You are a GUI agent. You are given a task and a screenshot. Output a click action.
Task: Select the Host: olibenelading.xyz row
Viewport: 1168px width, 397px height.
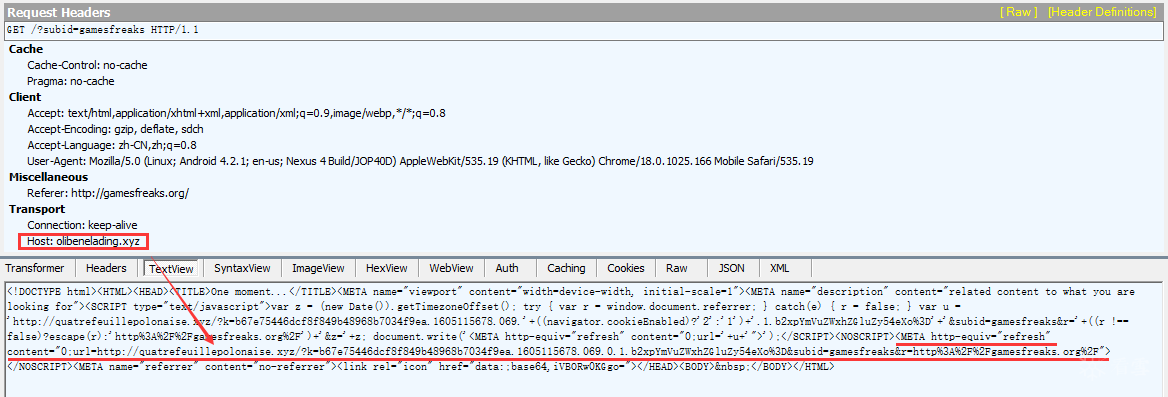coord(84,241)
